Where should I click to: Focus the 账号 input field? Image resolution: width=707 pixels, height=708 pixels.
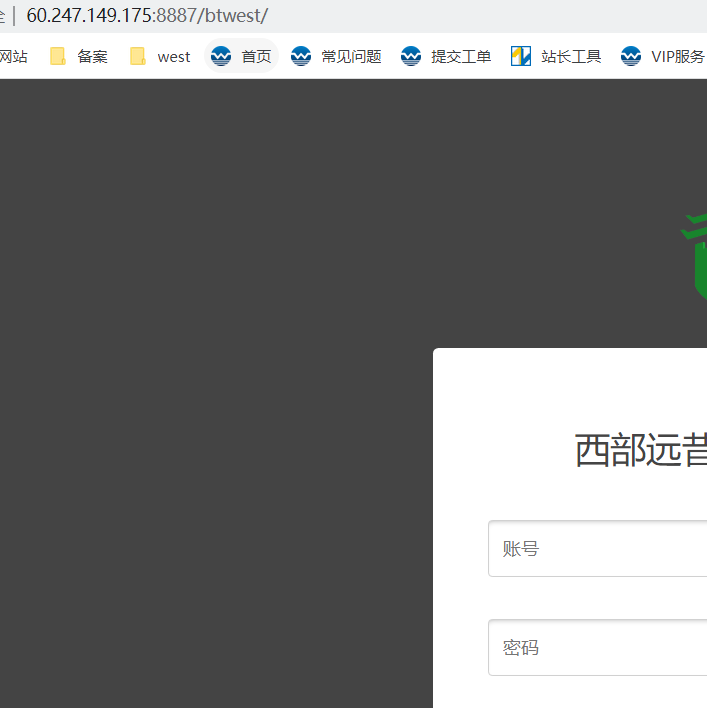click(597, 549)
